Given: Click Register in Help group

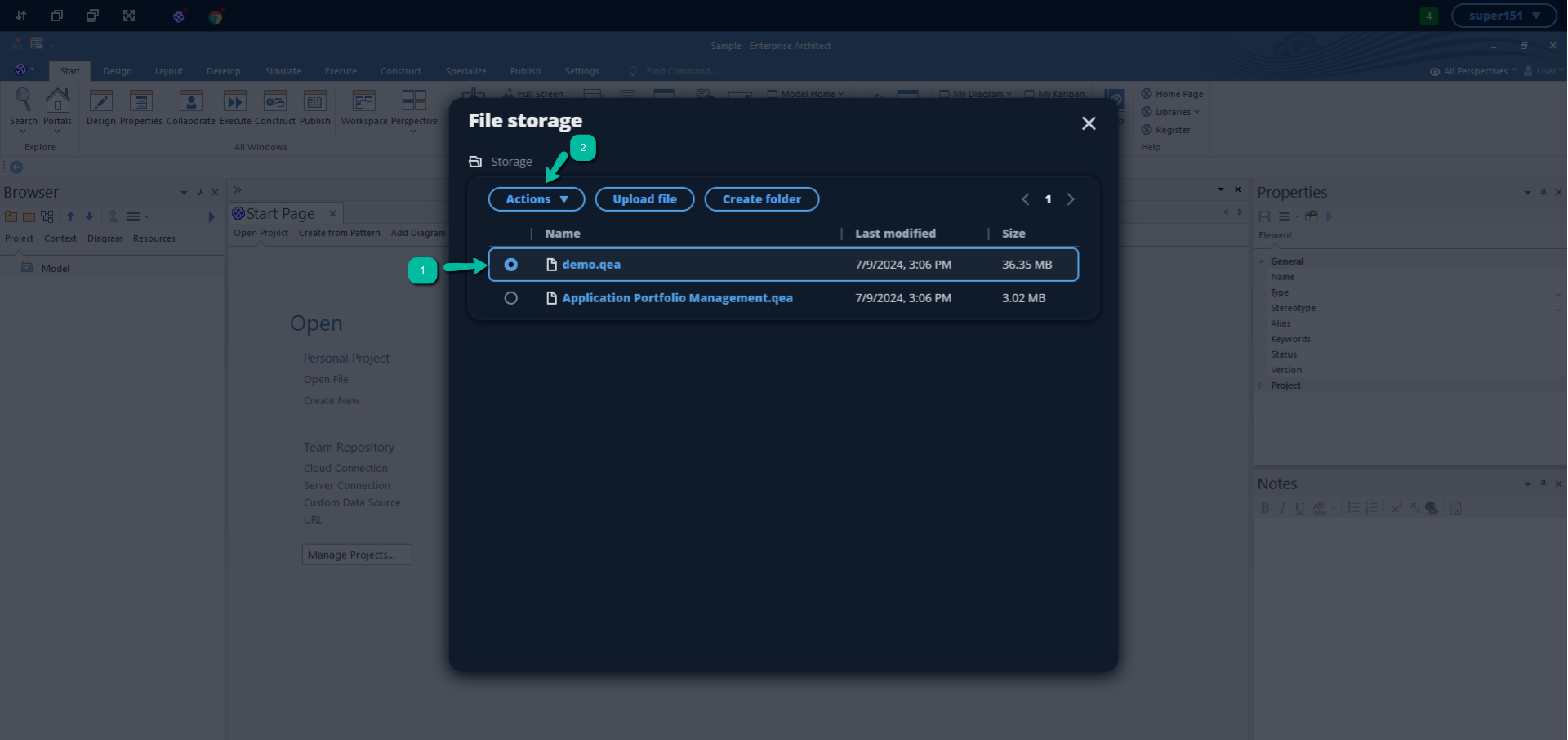Looking at the screenshot, I should click(x=1165, y=130).
